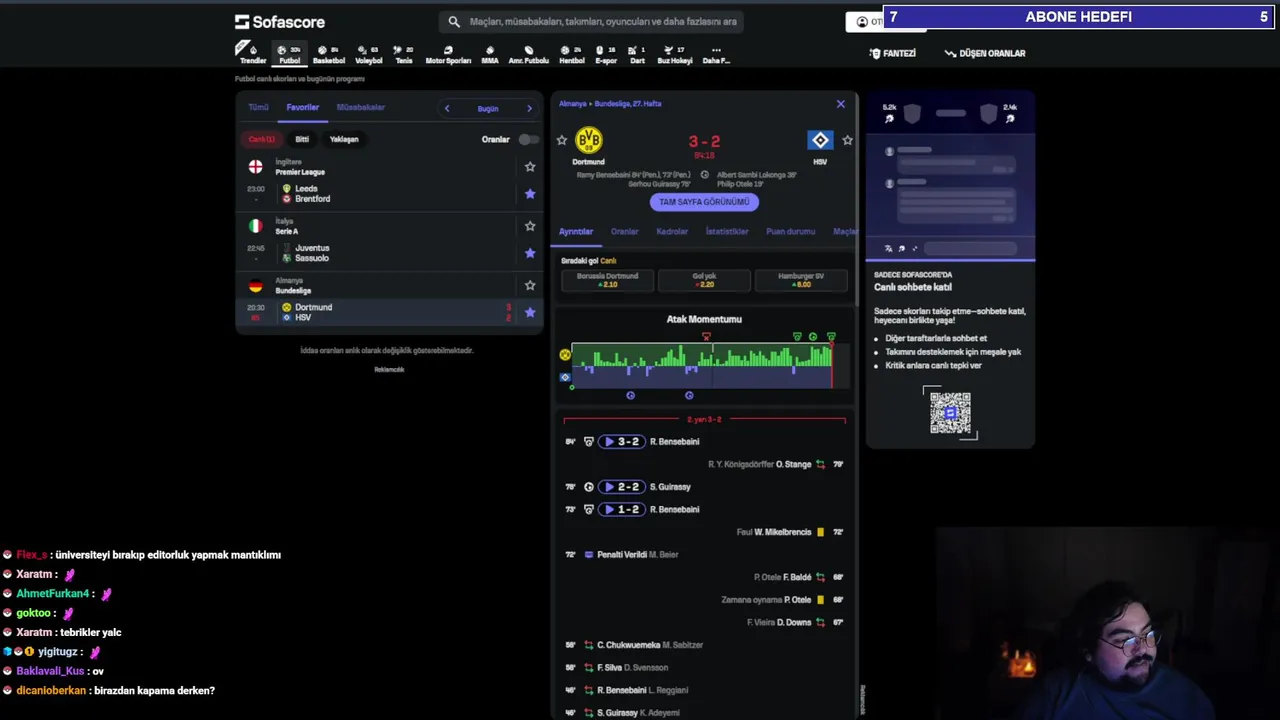Open the Bugün date picker

click(488, 108)
